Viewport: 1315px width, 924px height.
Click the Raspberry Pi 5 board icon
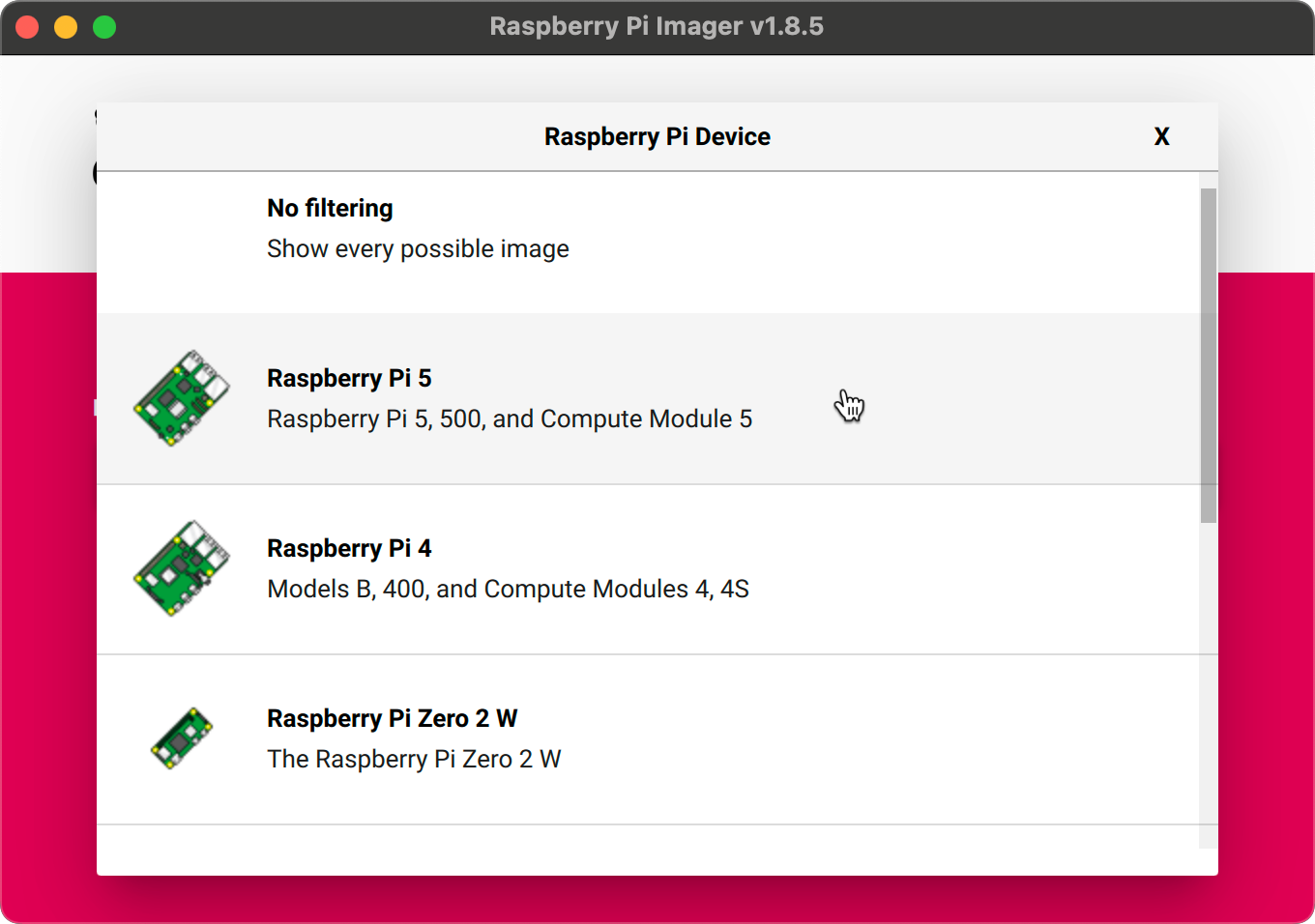pos(181,397)
